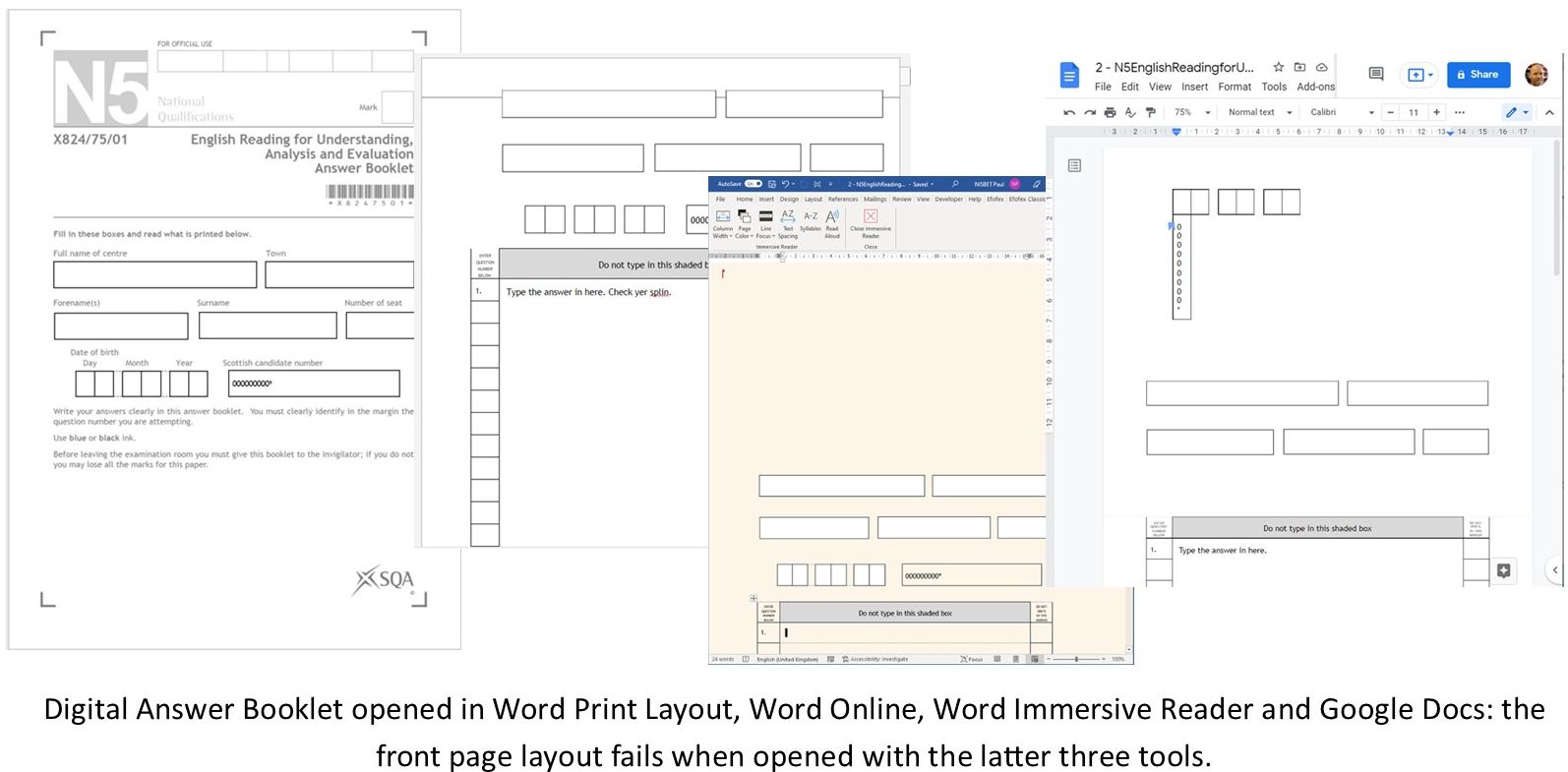
Task: Redo action in Google Docs
Action: pyautogui.click(x=1090, y=112)
